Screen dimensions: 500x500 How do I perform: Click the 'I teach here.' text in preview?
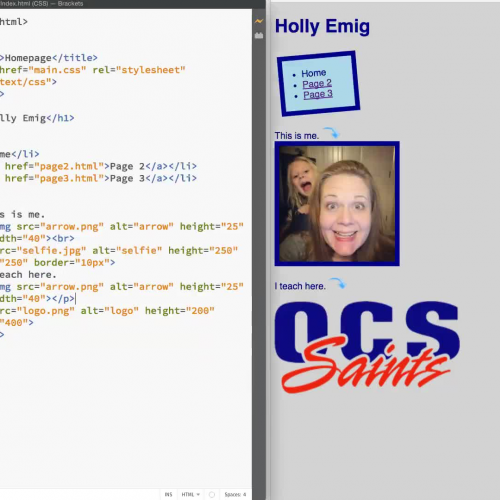300,286
